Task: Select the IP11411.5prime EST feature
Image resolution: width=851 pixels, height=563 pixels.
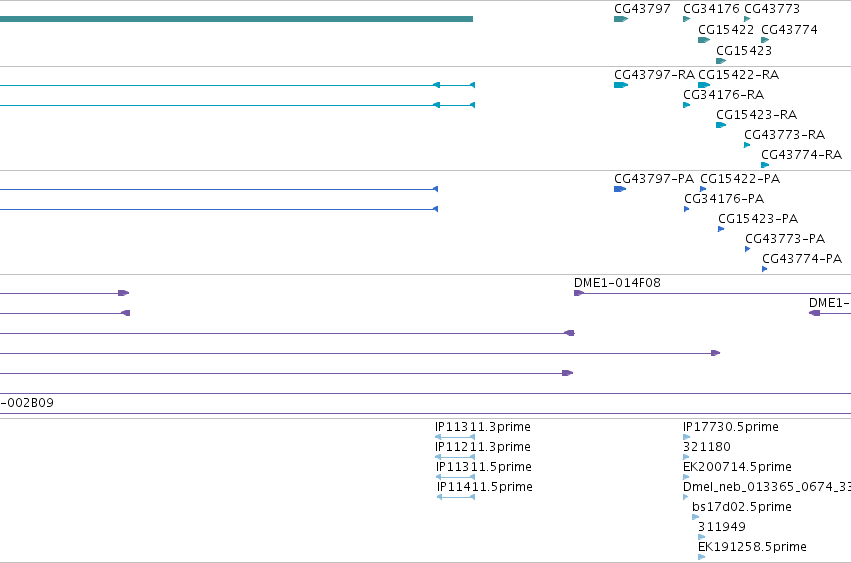Action: [456, 497]
